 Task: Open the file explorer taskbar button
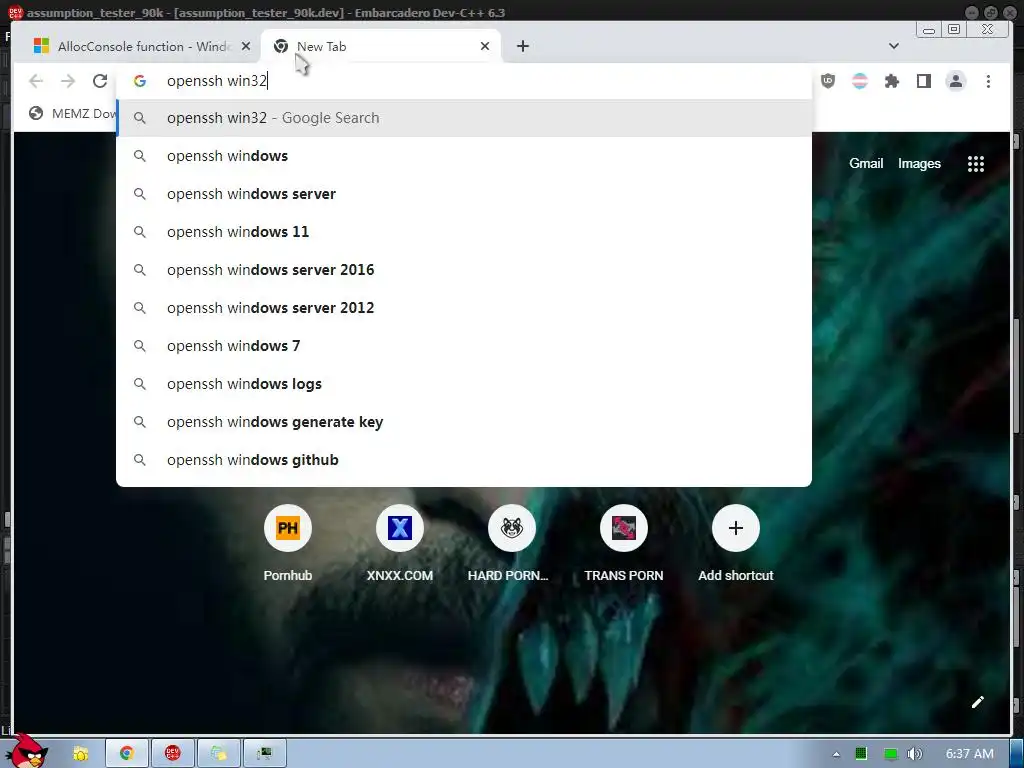point(218,754)
